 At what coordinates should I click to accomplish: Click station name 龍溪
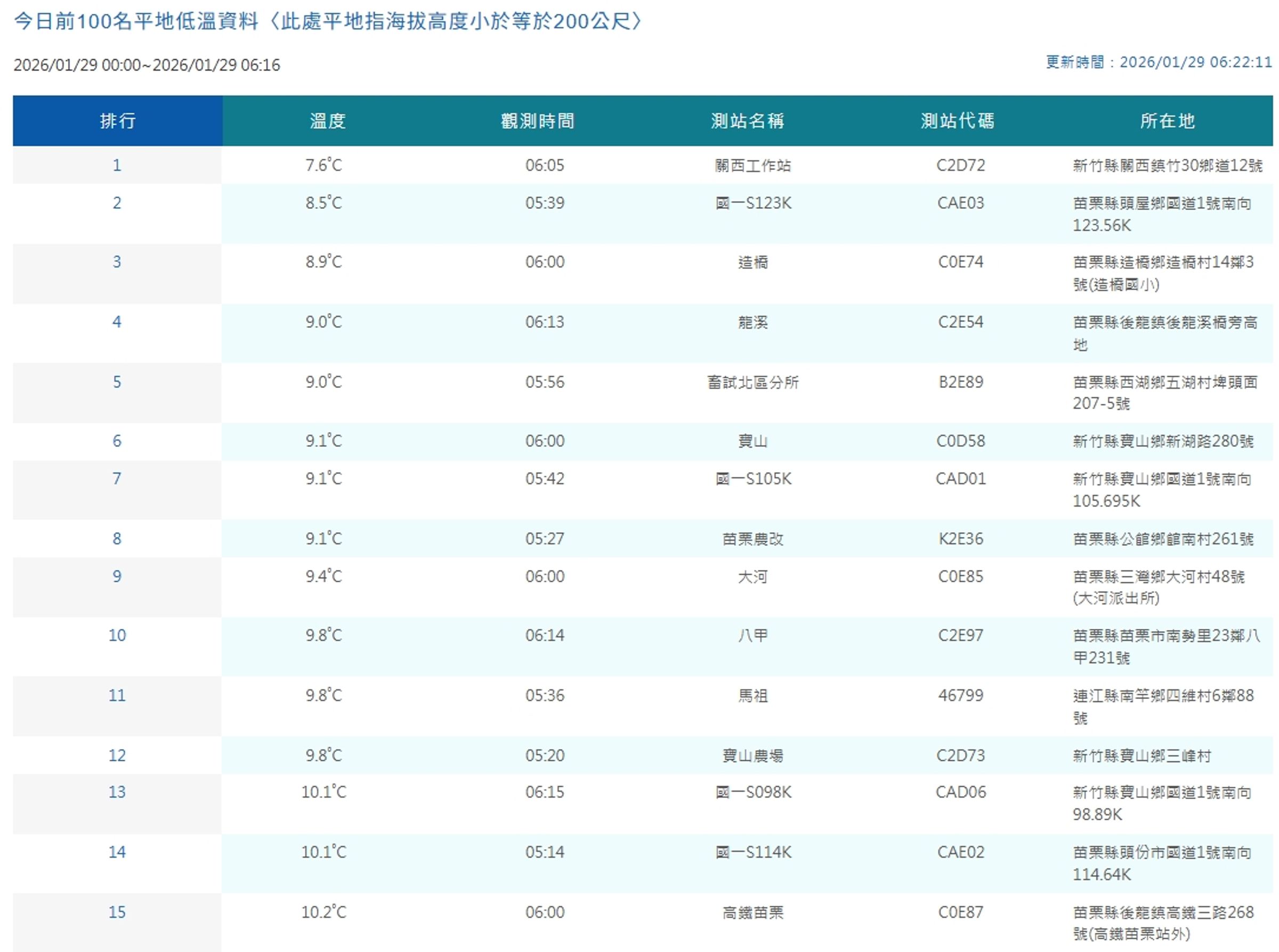pos(753,322)
